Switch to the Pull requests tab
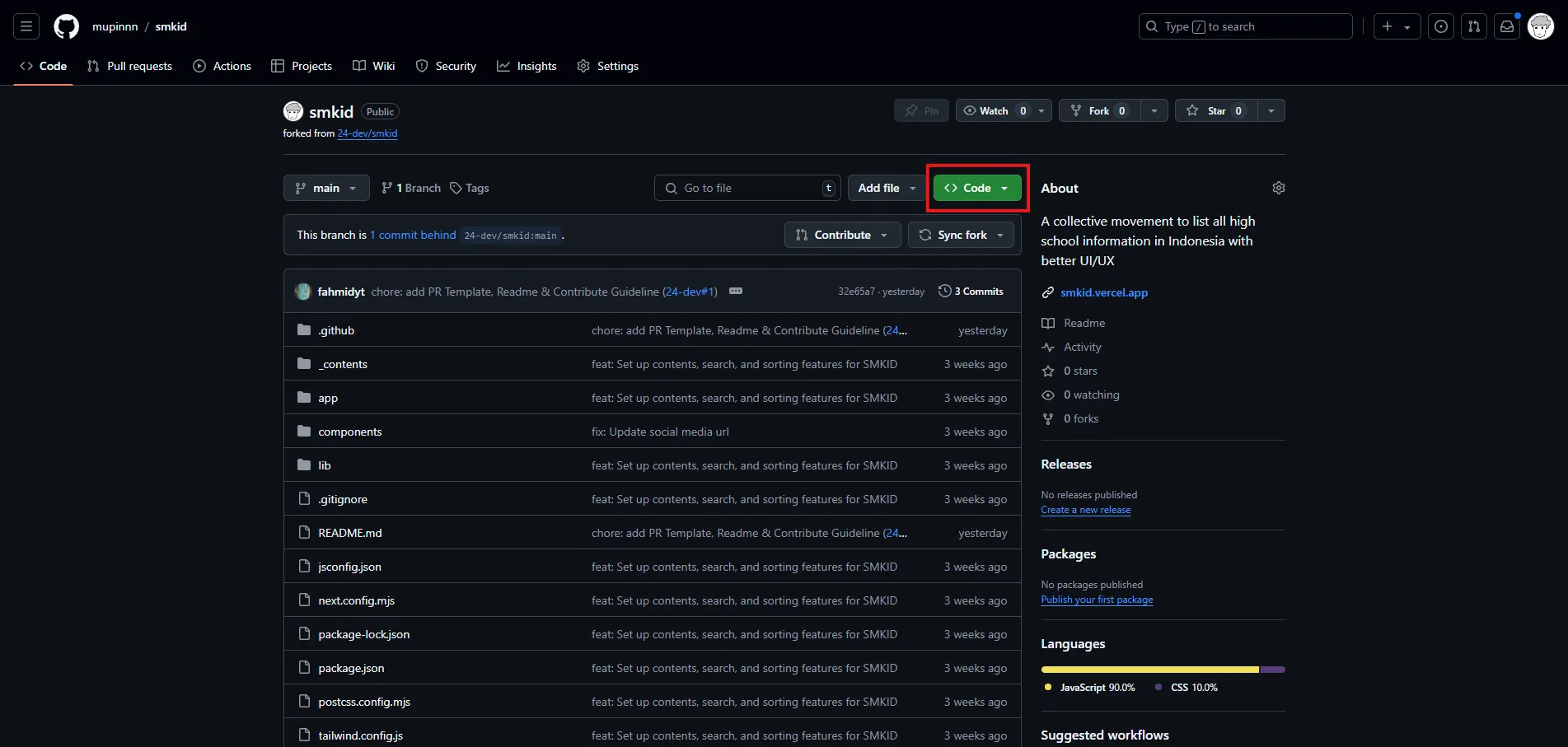Screen dimensions: 1568x747 (x=130, y=66)
